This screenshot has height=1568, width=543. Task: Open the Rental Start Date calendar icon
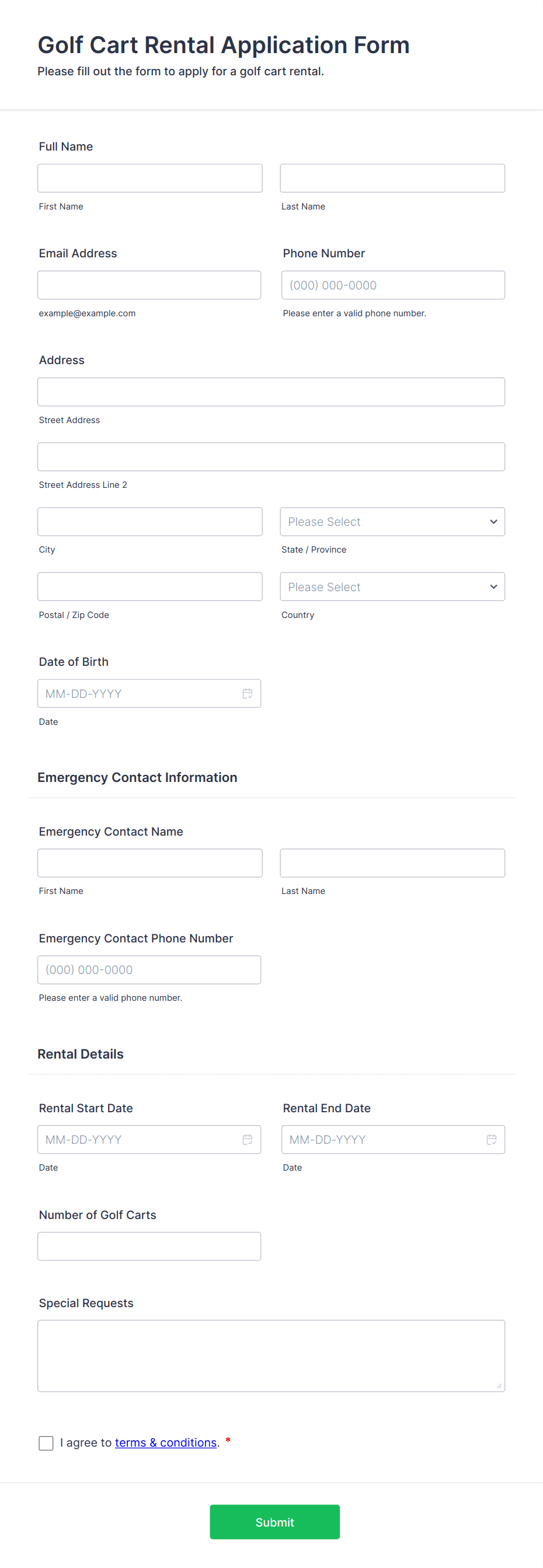coord(247,1139)
